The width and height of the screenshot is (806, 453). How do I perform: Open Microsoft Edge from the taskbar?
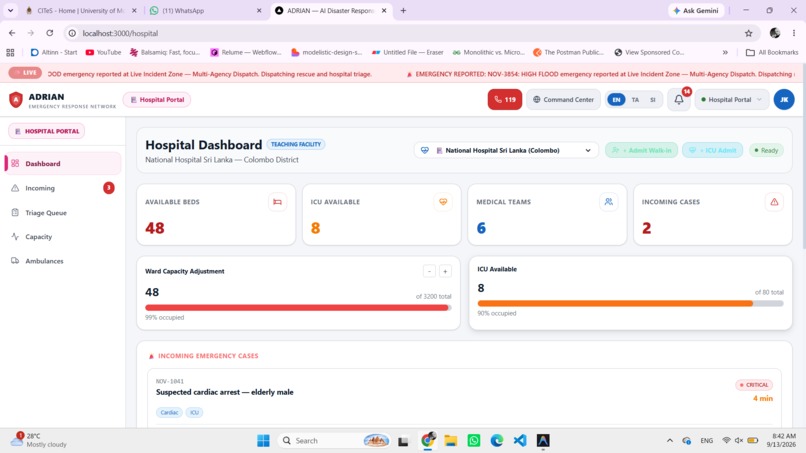(x=497, y=441)
